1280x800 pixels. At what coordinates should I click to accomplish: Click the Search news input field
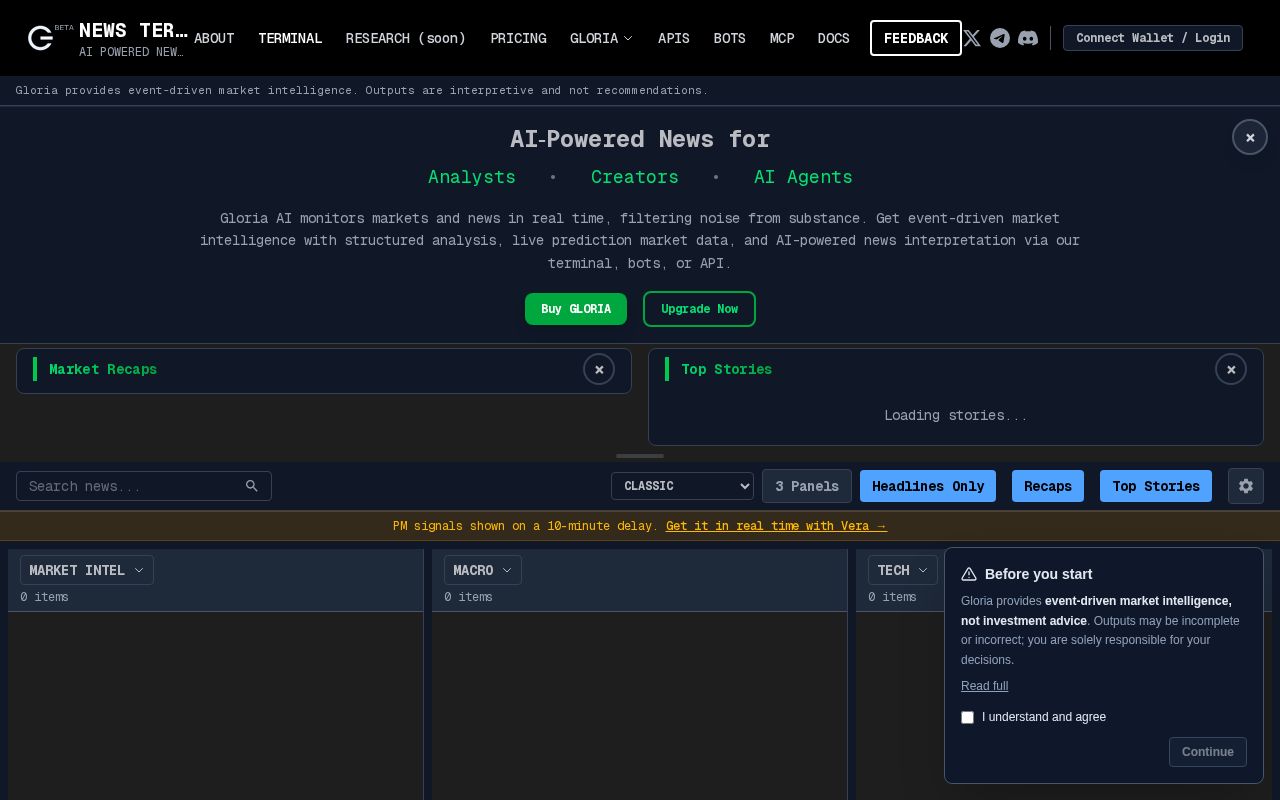pos(144,486)
